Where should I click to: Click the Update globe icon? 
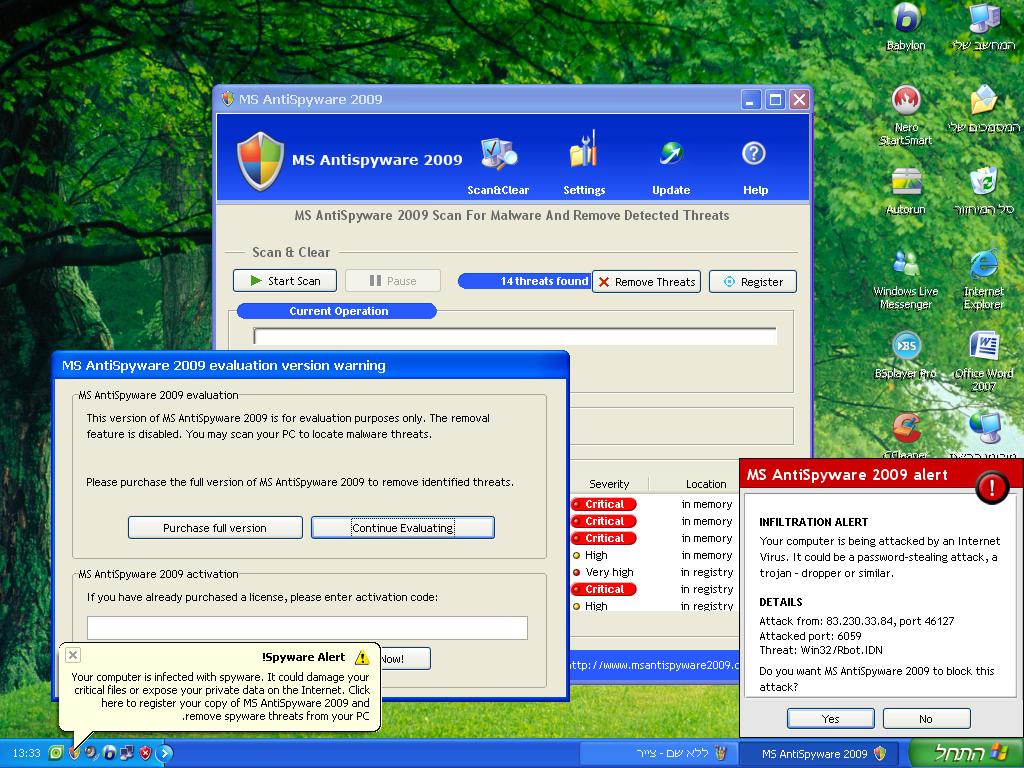(x=671, y=153)
